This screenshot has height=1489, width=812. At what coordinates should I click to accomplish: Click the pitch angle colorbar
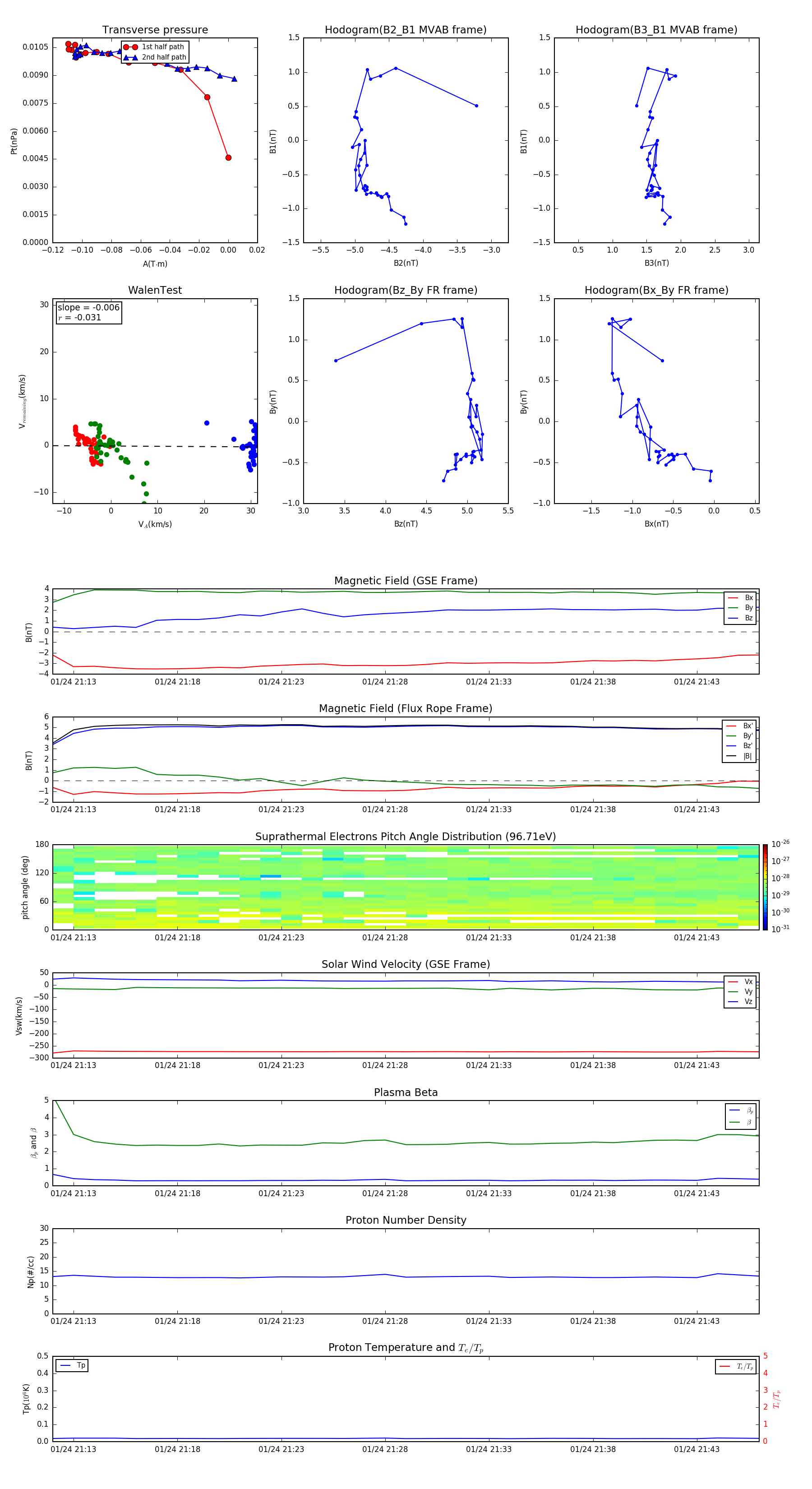[x=765, y=887]
